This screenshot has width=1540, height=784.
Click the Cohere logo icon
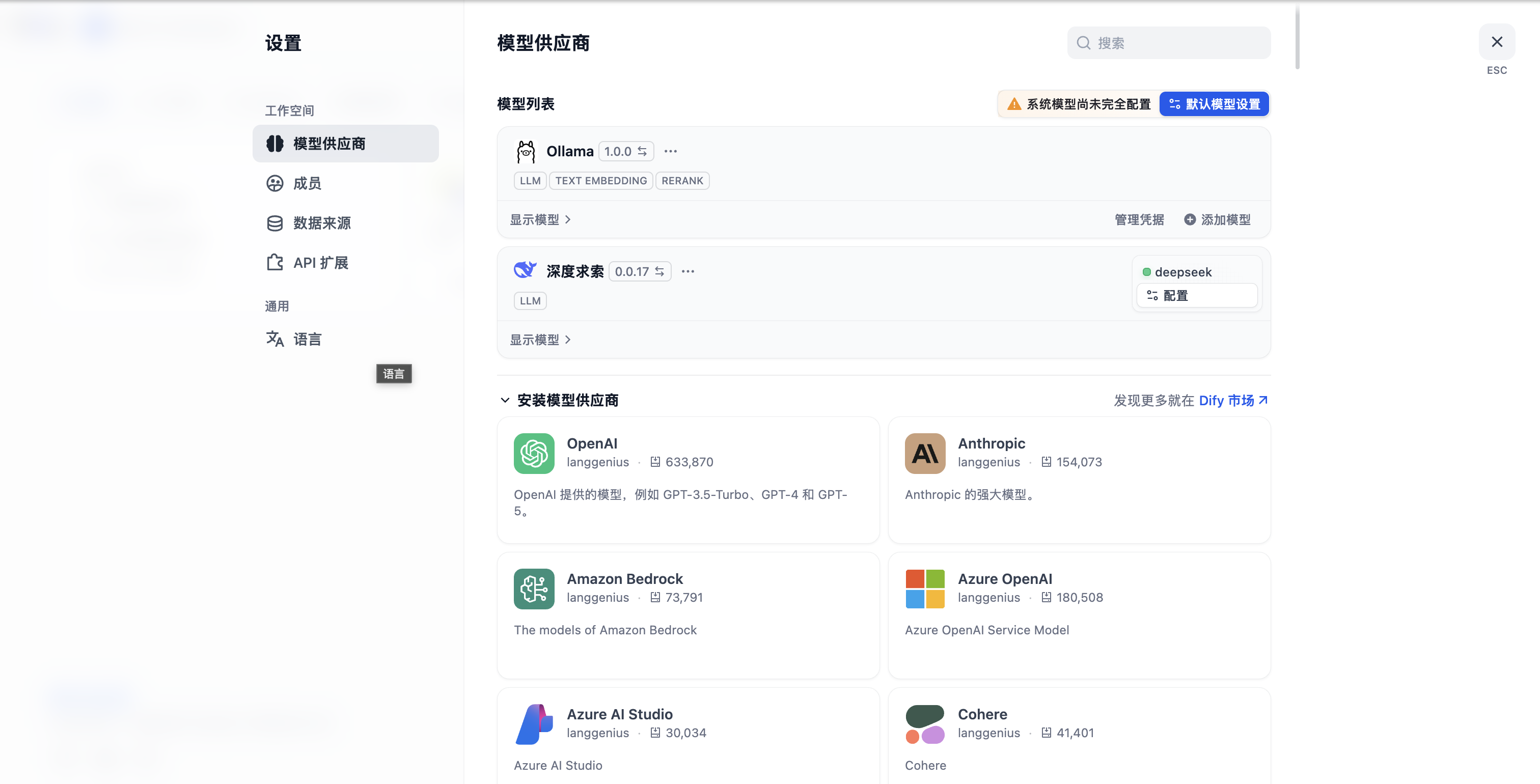tap(925, 724)
